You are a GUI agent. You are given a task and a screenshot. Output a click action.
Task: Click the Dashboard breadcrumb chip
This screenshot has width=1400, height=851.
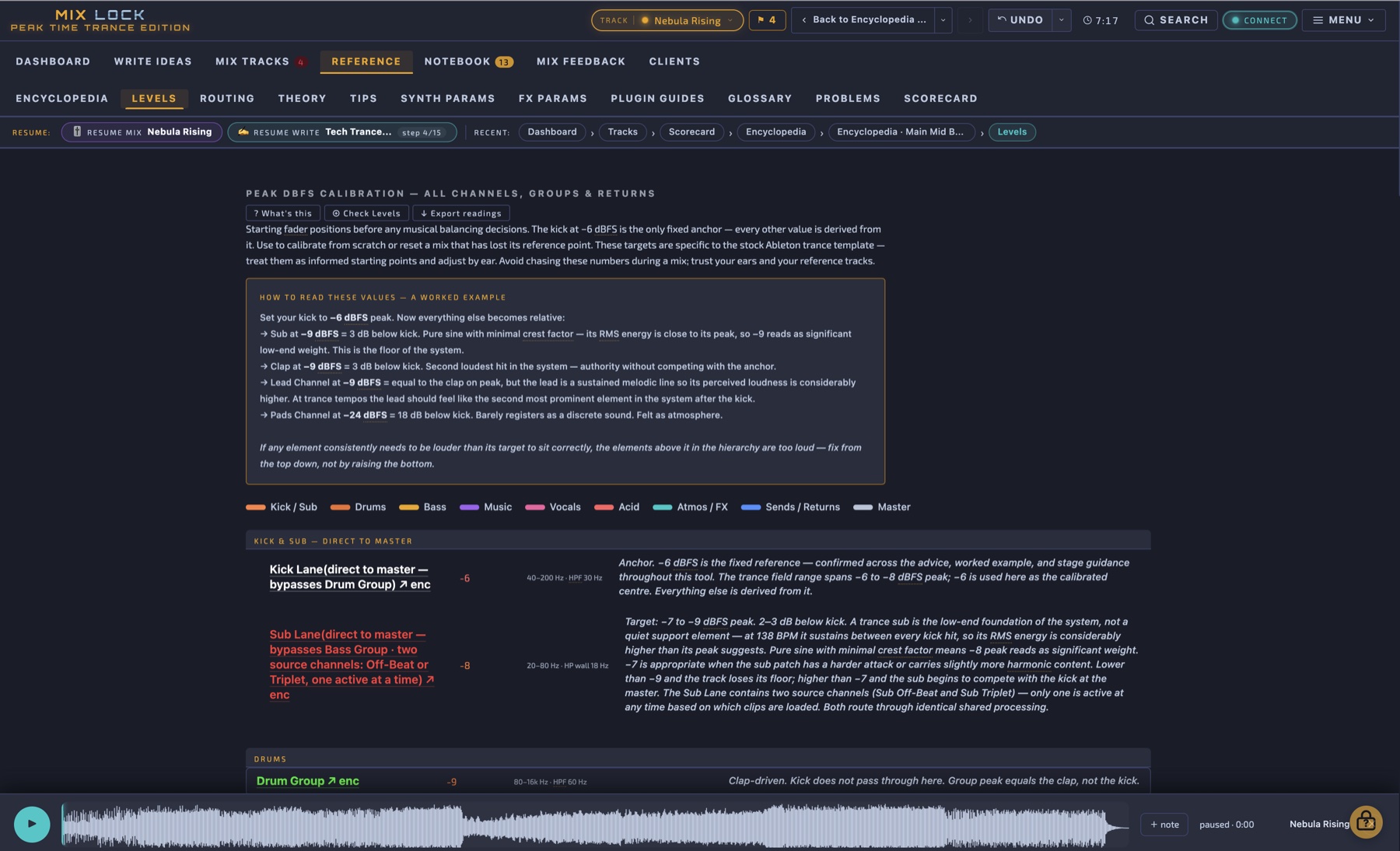point(552,132)
